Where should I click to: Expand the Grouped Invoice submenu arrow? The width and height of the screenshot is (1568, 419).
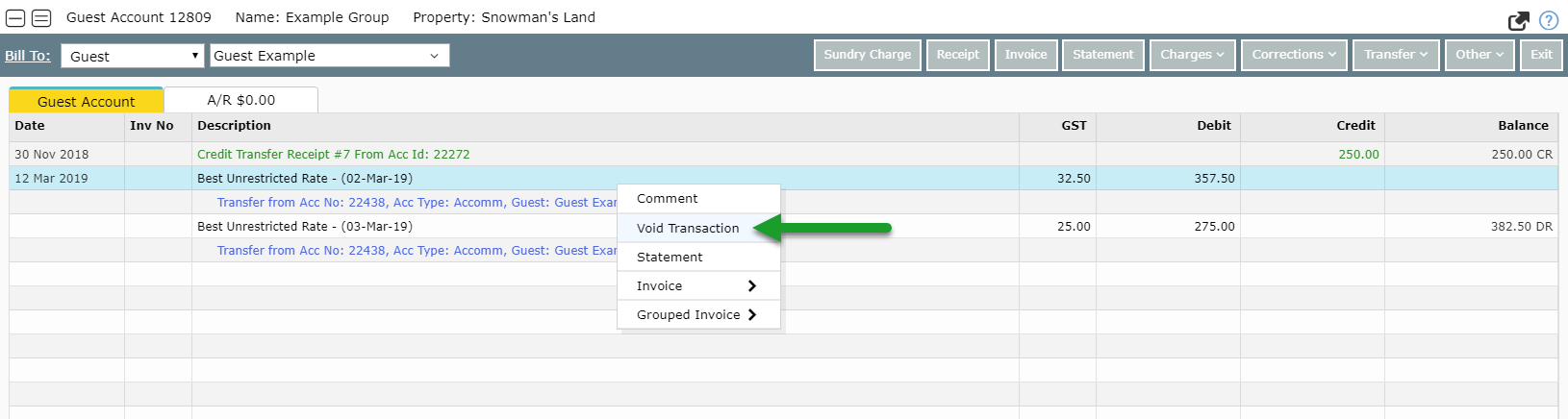[752, 315]
